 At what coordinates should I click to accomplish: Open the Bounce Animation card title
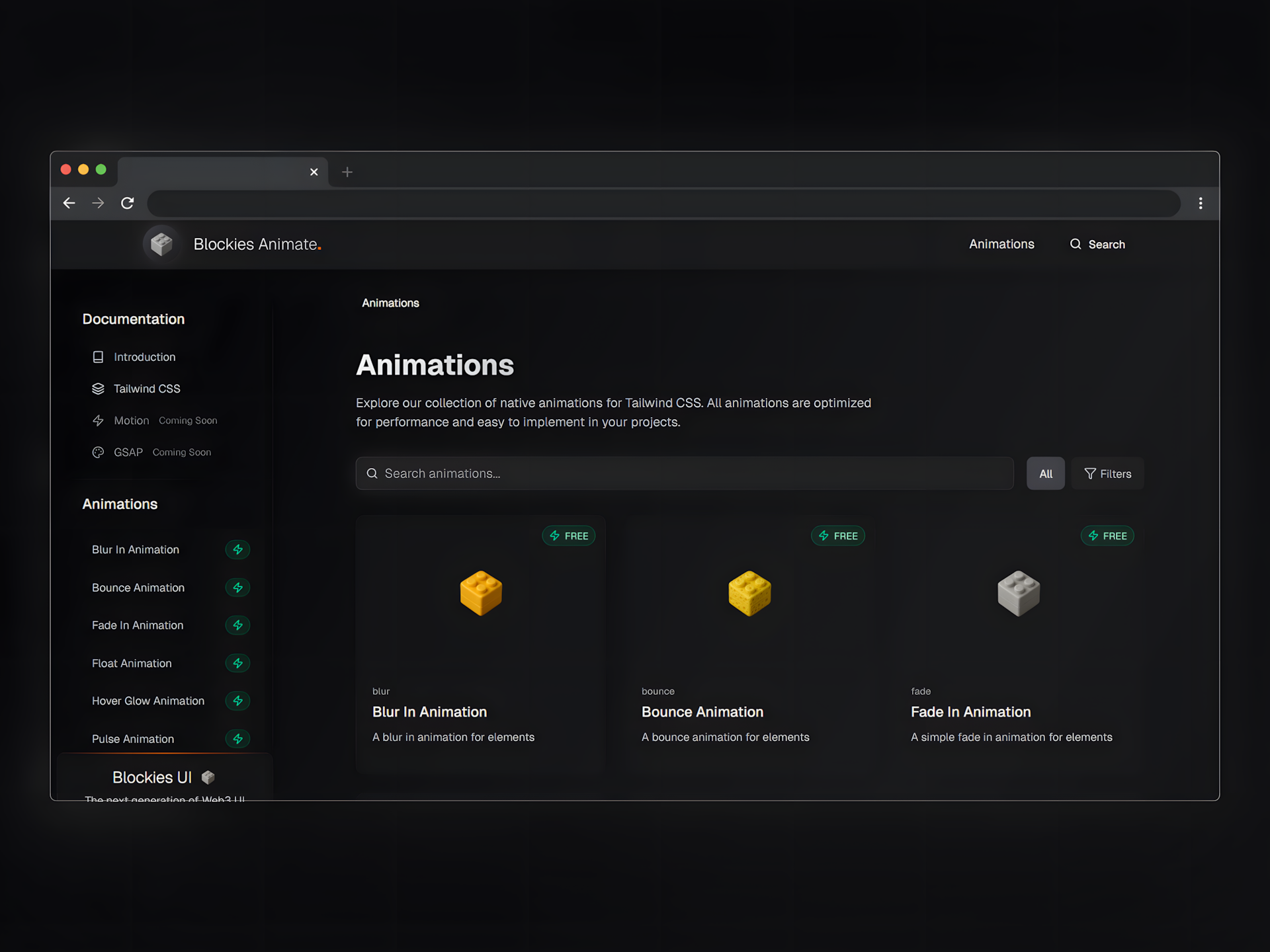coord(702,712)
